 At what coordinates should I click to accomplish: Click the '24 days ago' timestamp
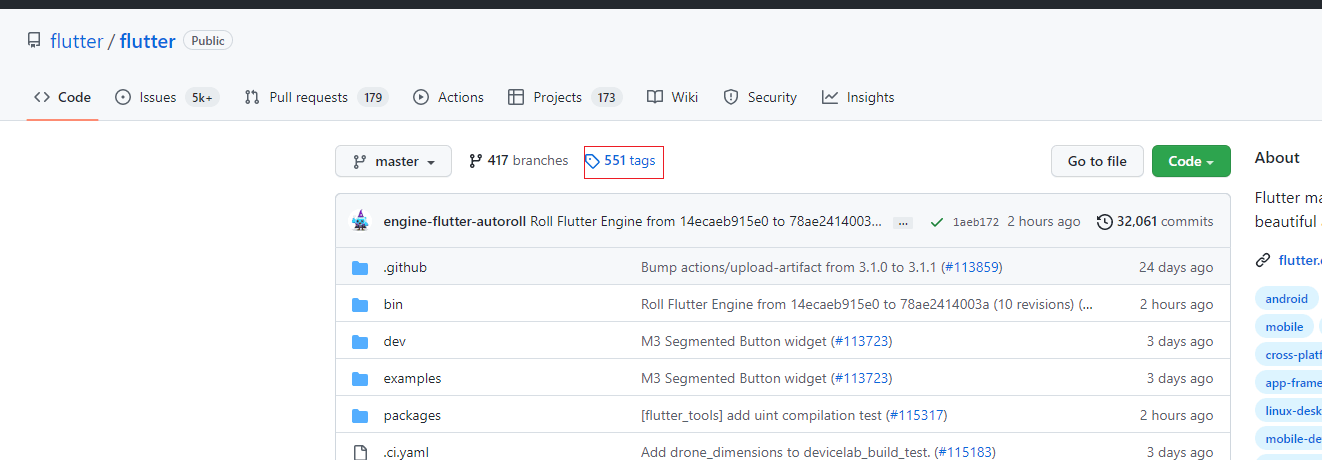pyautogui.click(x=1176, y=267)
